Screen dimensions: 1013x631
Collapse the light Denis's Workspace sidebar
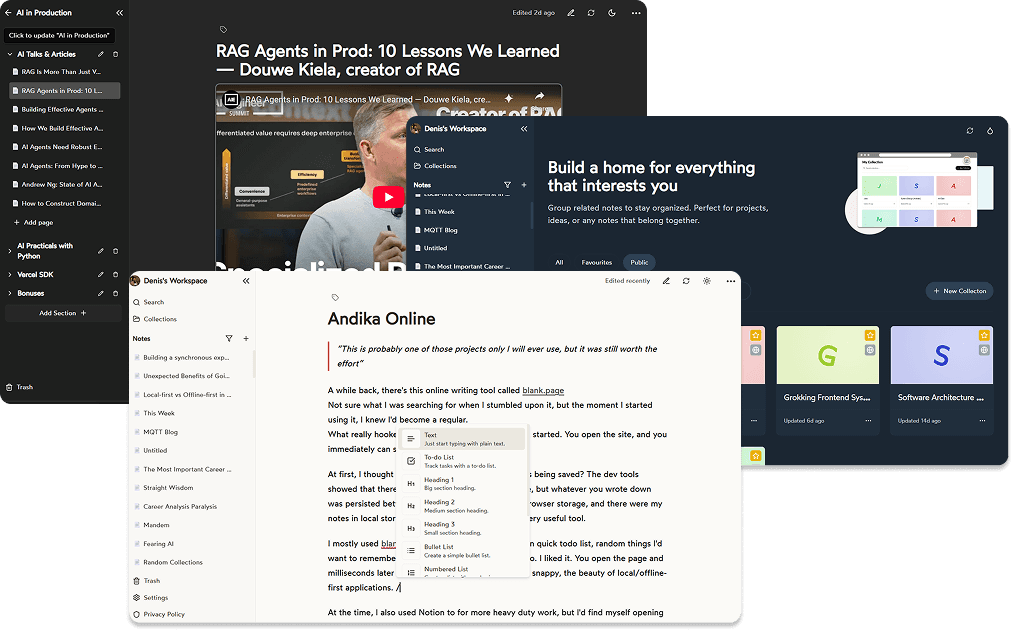pyautogui.click(x=246, y=282)
